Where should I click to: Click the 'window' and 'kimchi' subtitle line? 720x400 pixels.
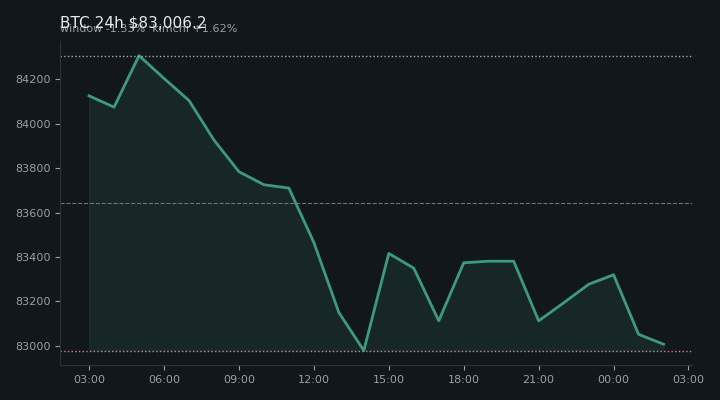pos(149,28)
